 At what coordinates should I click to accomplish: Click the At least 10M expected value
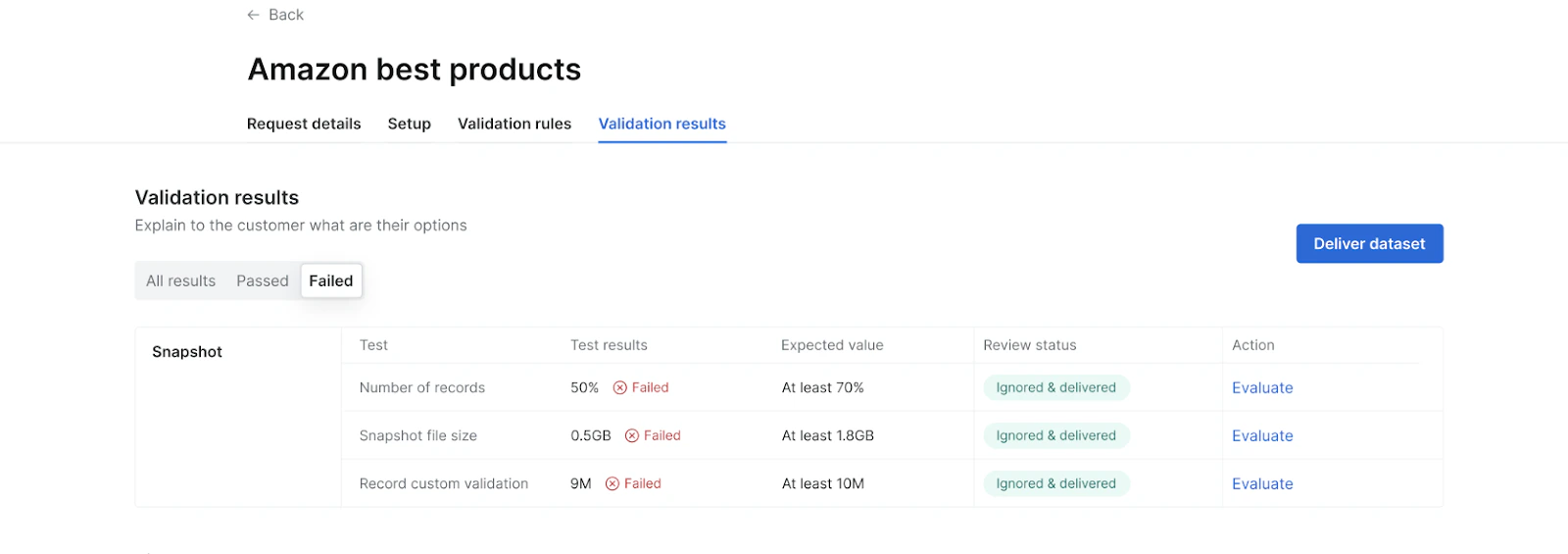pos(823,483)
